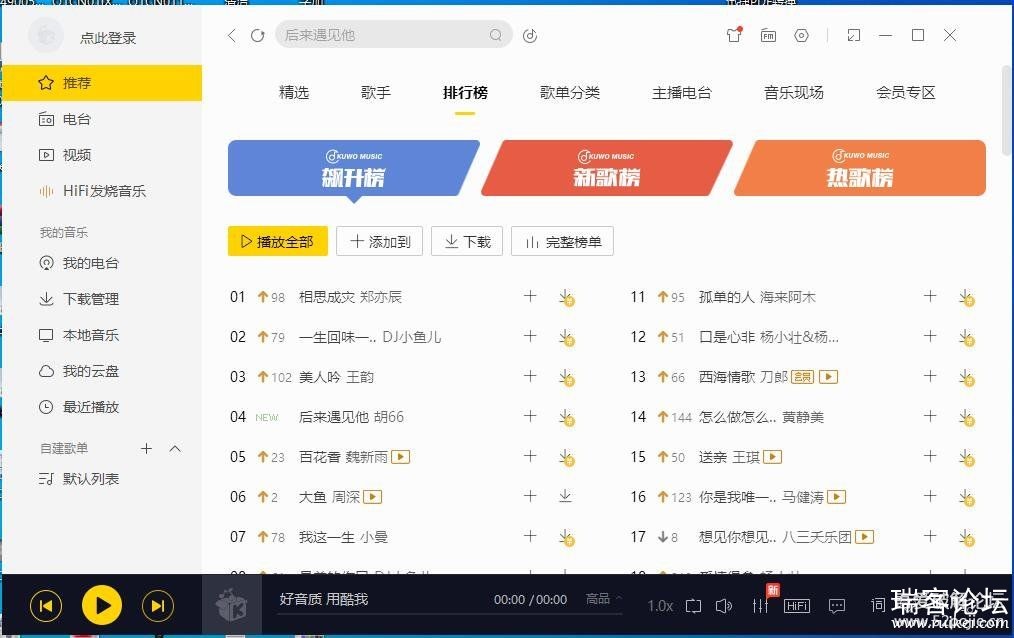The image size is (1014, 638).
Task: Collapse the 自建歌单 section chevron
Action: click(175, 449)
